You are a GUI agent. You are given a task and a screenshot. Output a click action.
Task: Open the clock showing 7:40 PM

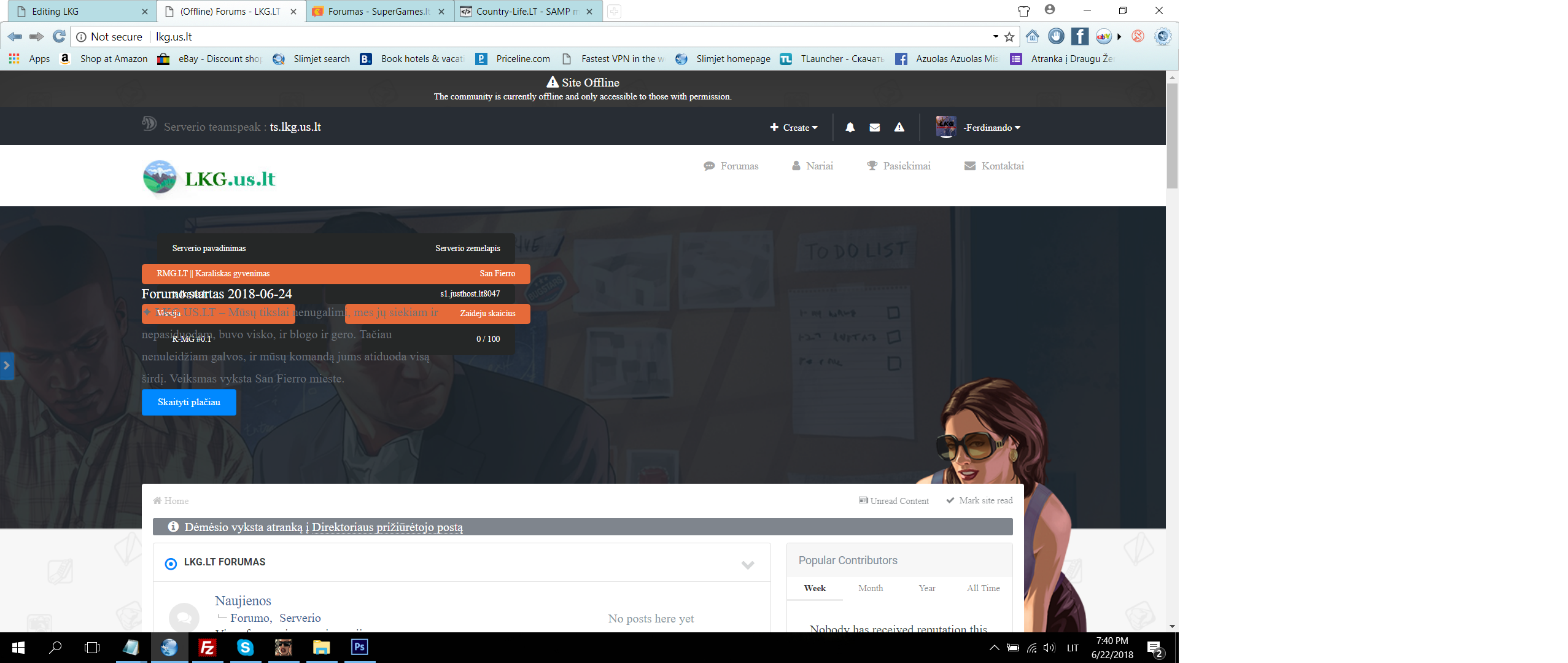[1112, 648]
